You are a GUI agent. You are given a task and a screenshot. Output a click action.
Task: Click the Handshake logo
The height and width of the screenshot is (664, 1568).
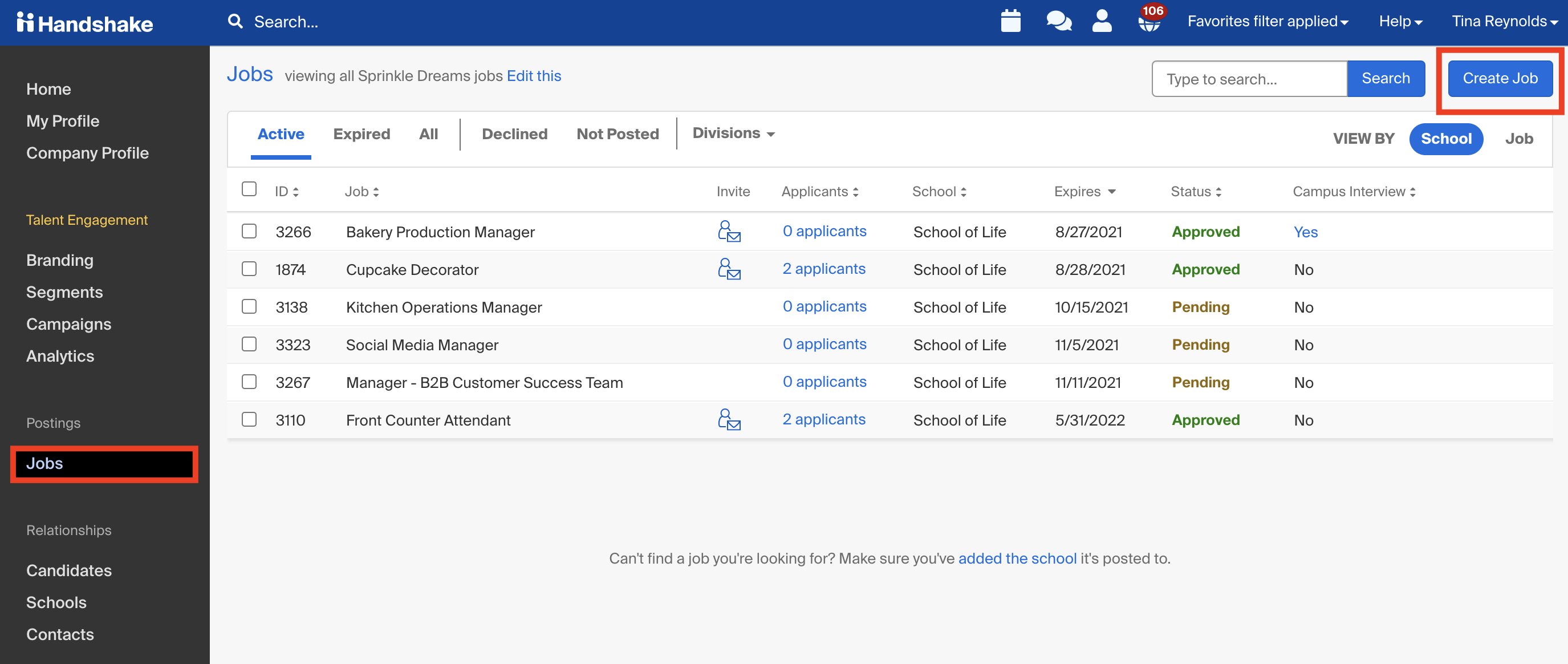click(84, 23)
